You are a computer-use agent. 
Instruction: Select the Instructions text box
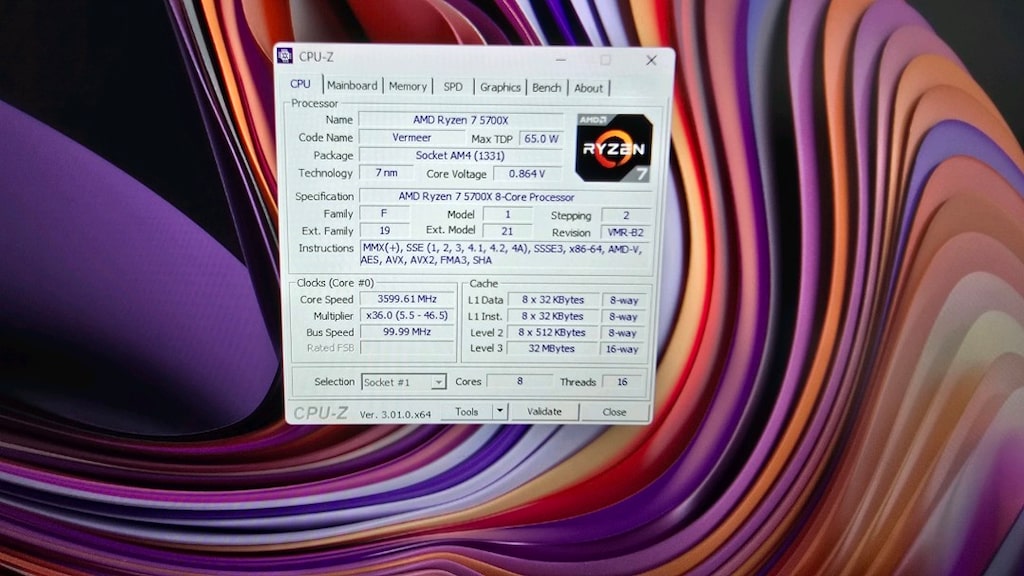pos(505,254)
